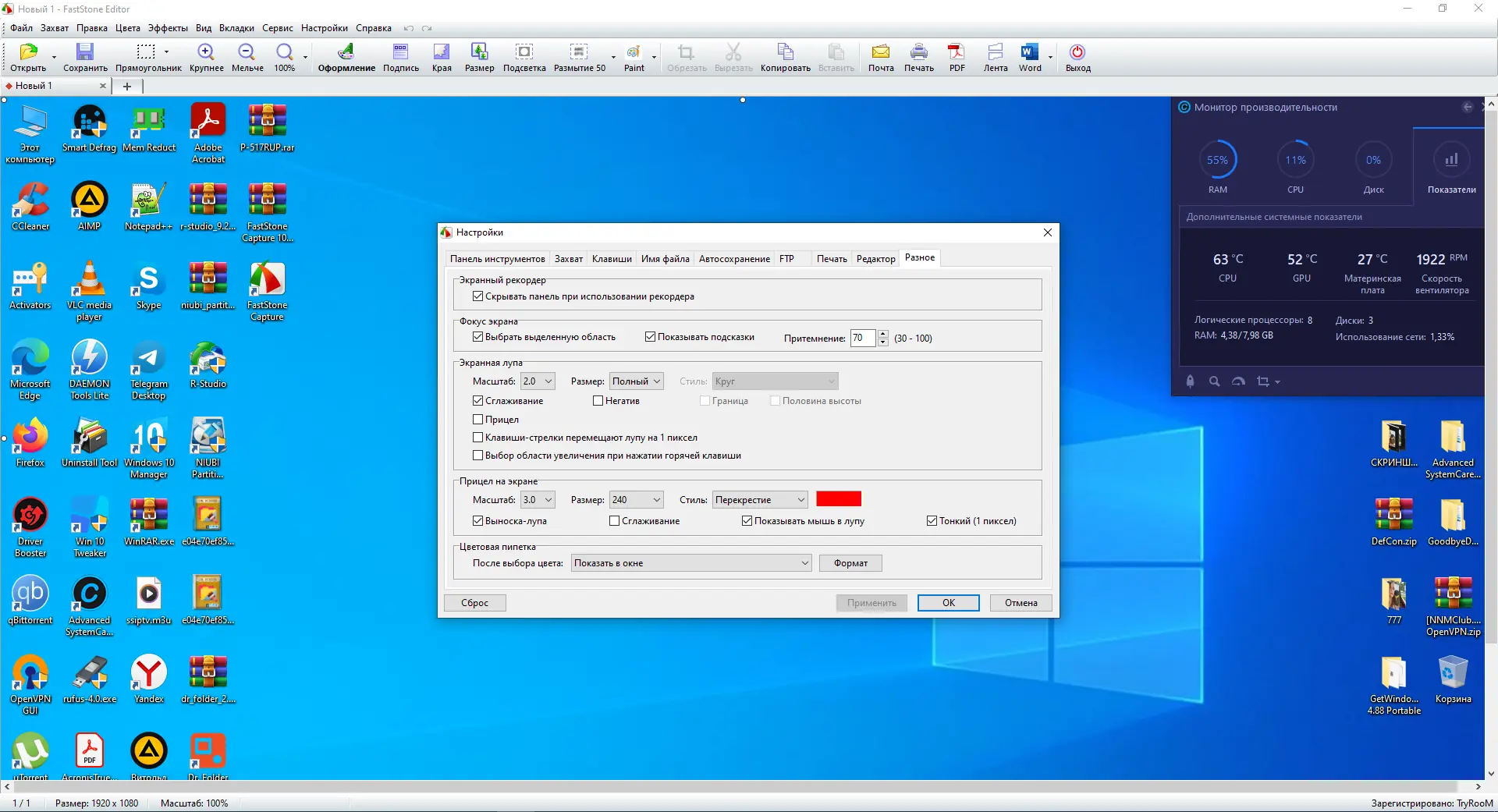Open crosshair Размер 240 dropdown
The height and width of the screenshot is (812, 1498).
[x=637, y=500]
